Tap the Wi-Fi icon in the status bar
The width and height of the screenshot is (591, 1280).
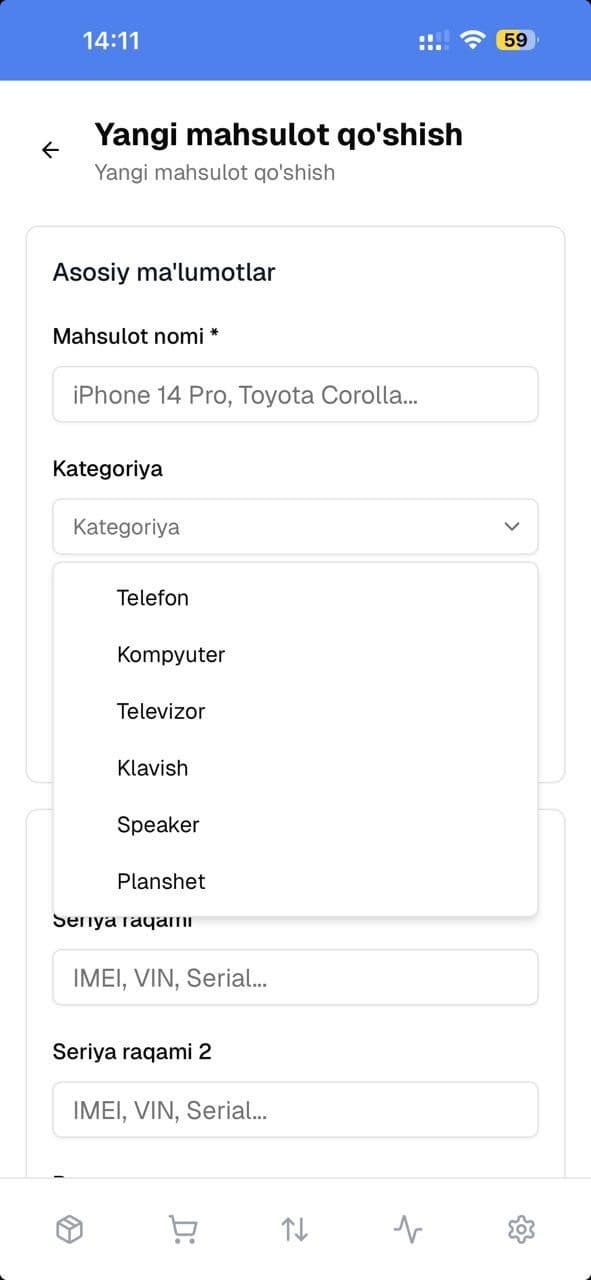point(471,40)
